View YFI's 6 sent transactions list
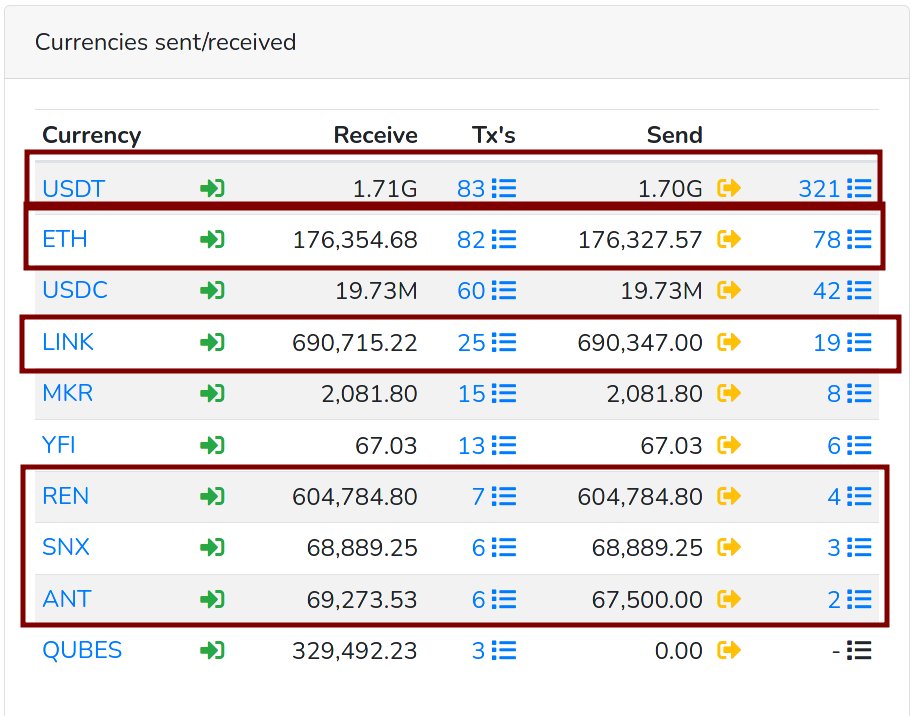Screen dimensions: 914x716 coord(850,445)
